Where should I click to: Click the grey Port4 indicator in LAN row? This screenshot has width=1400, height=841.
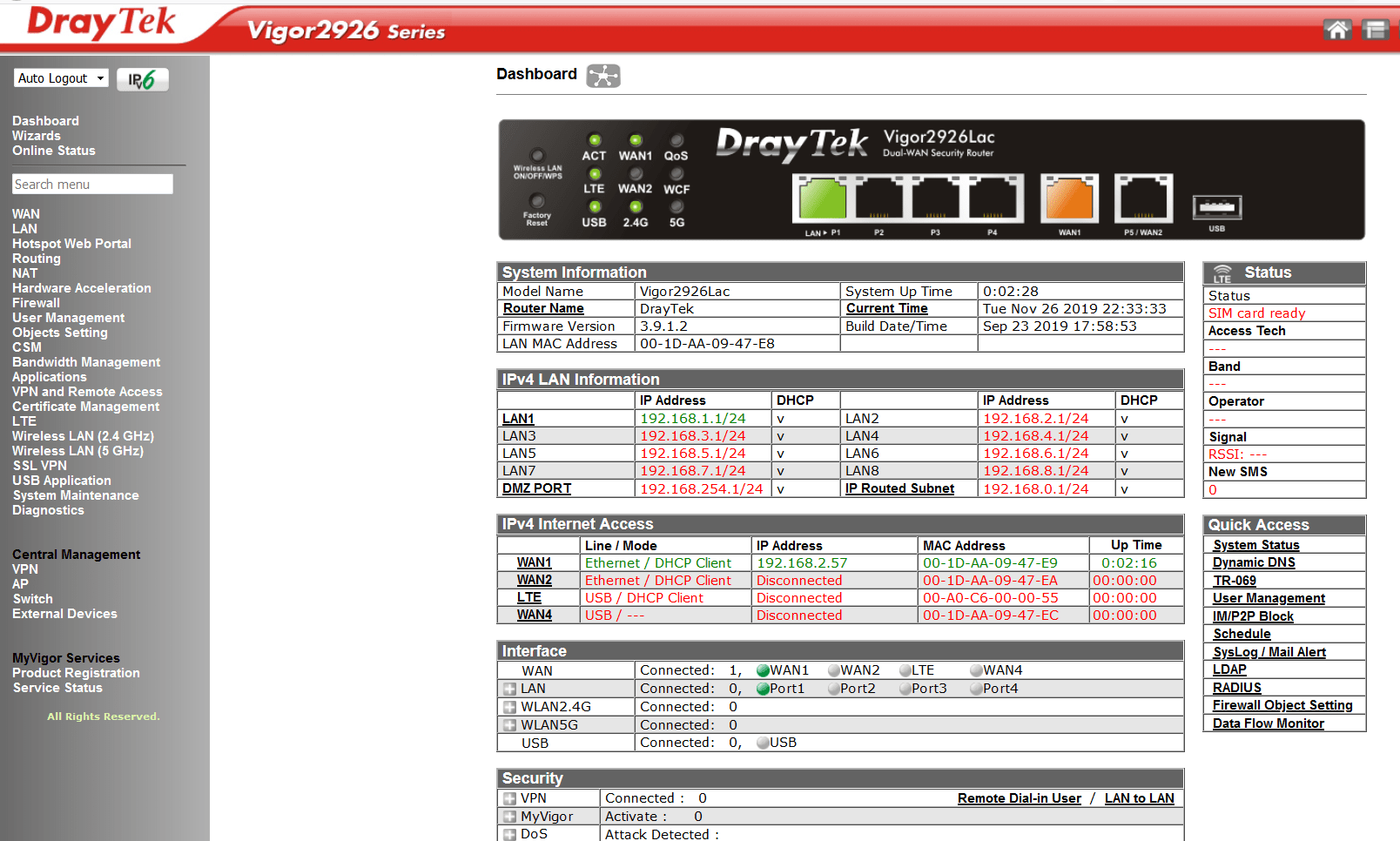coord(977,689)
